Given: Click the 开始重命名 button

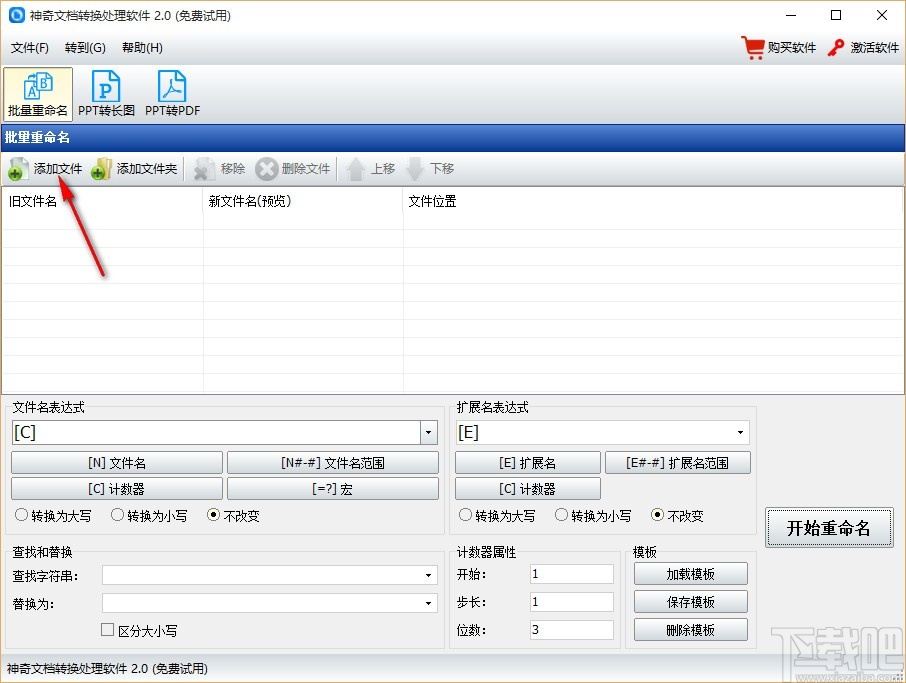Looking at the screenshot, I should click(829, 528).
